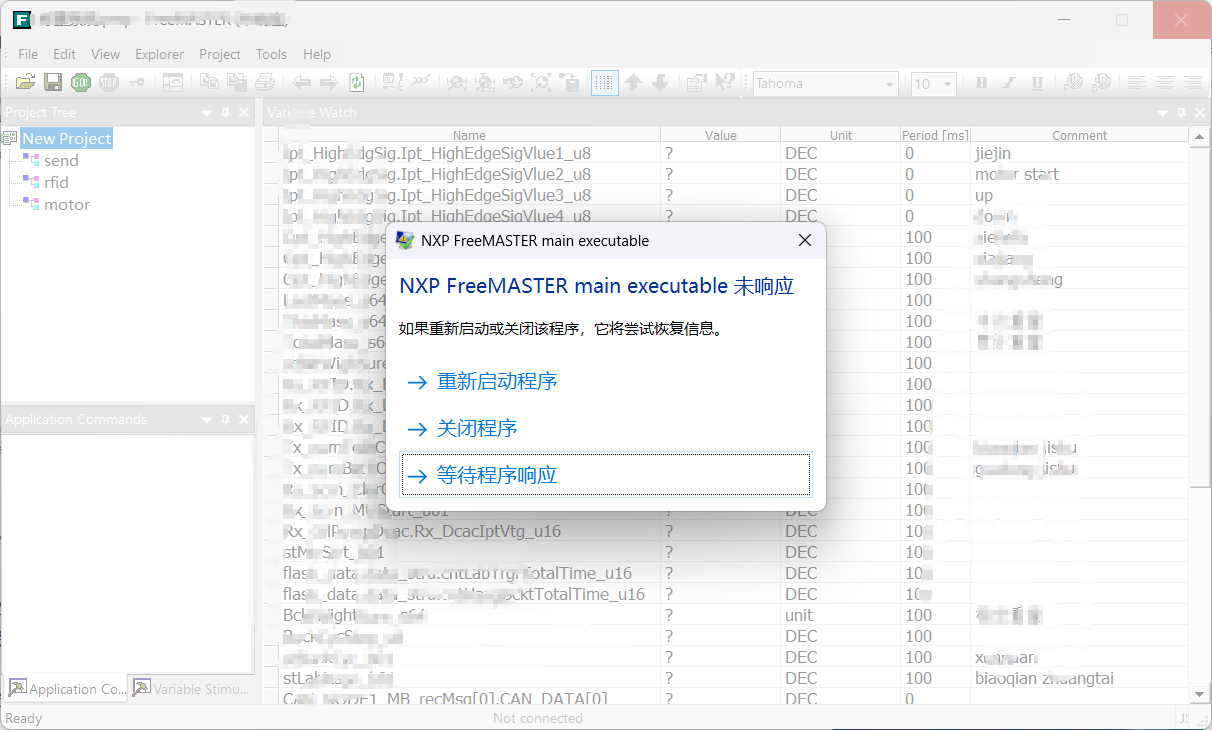
Task: Close the Variable Watch panel
Action: [x=1200, y=113]
